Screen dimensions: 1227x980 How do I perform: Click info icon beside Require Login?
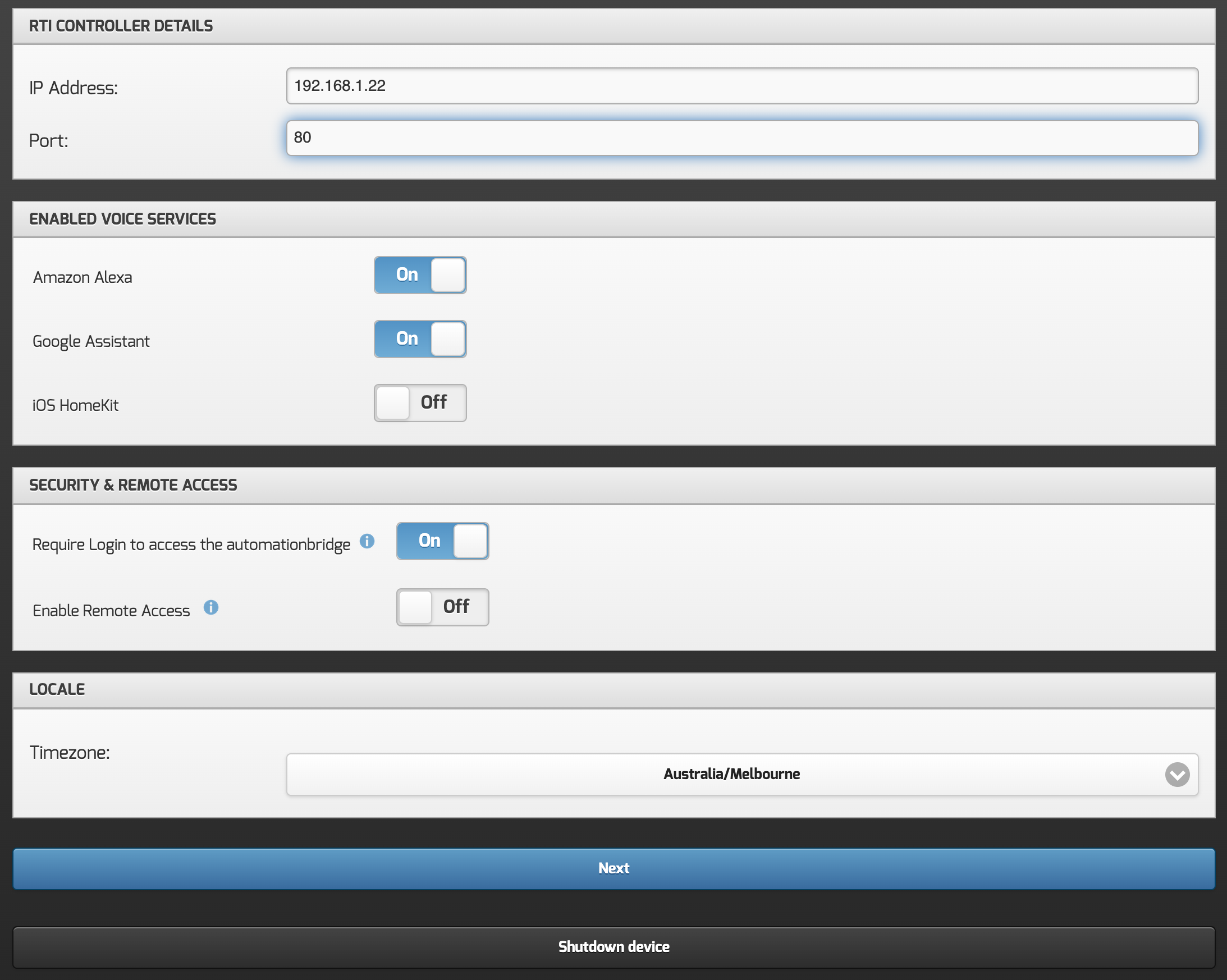[x=367, y=541]
